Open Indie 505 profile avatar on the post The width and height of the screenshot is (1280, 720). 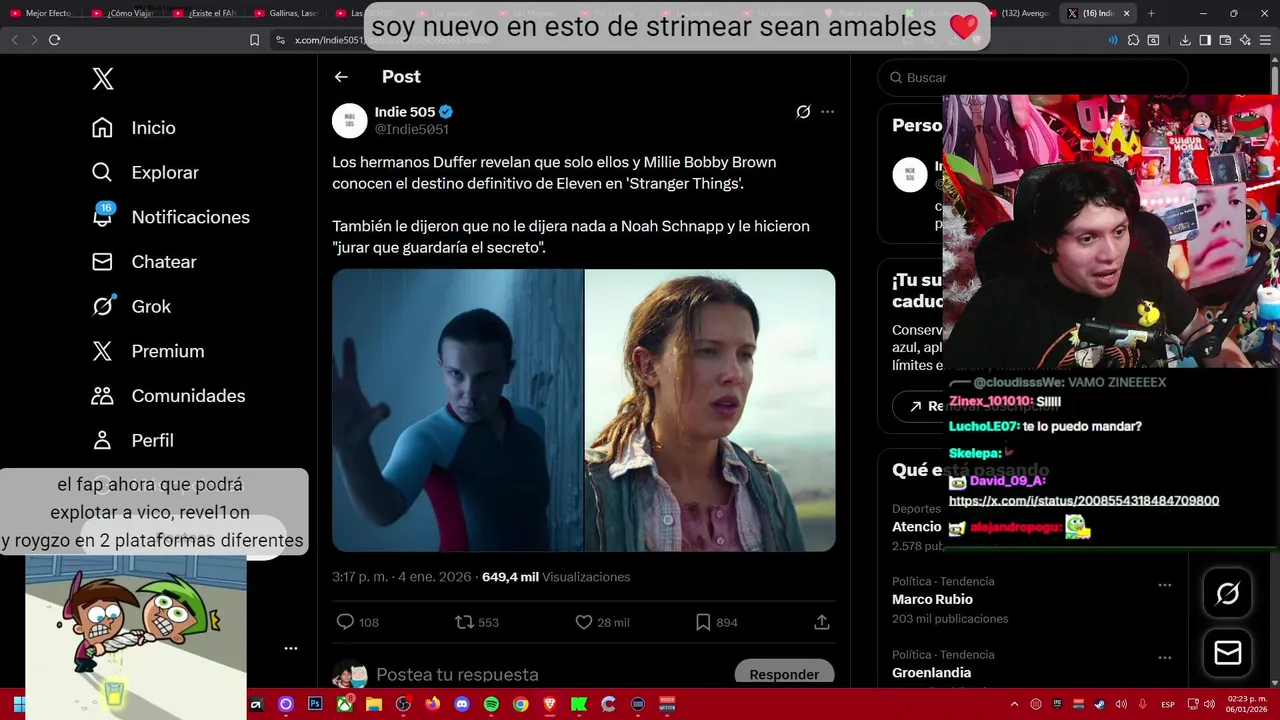[349, 120]
